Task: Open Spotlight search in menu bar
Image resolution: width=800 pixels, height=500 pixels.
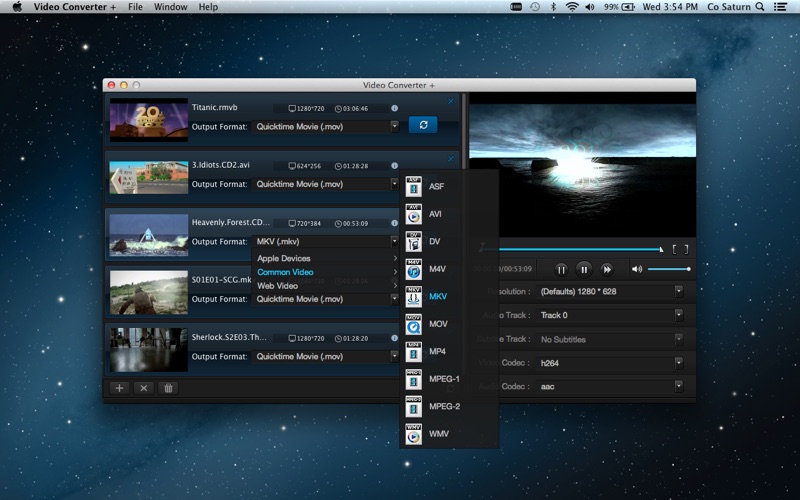Action: pyautogui.click(x=760, y=7)
